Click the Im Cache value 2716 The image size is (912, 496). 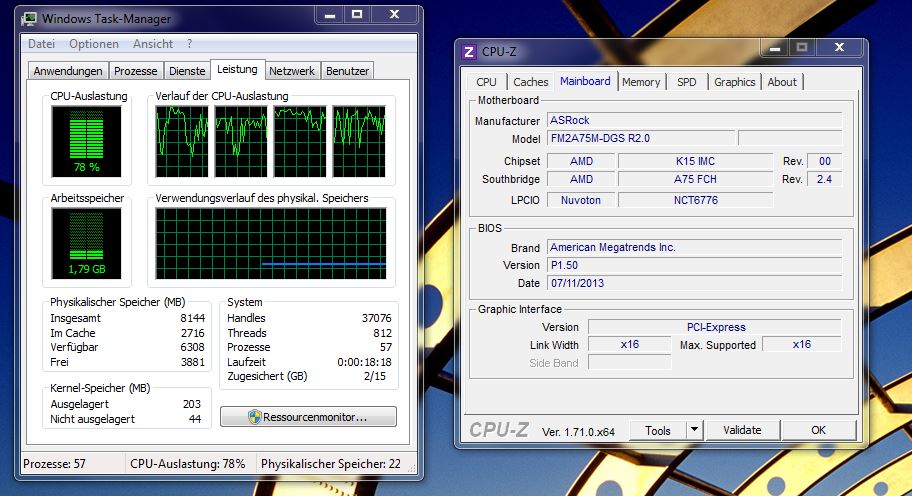pos(193,333)
